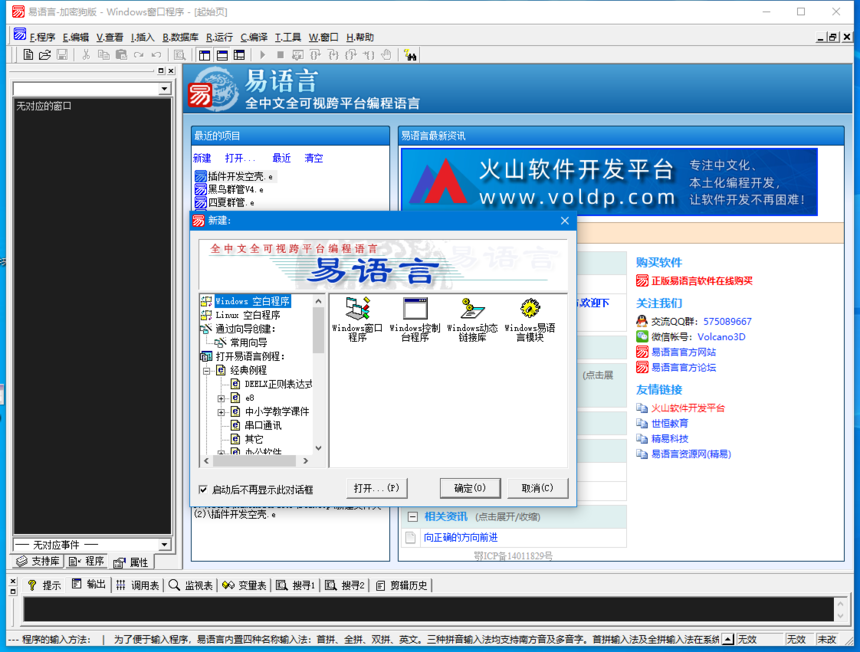860x652 pixels.
Task: Select 串口通讯 tree item
Action: (x=263, y=426)
